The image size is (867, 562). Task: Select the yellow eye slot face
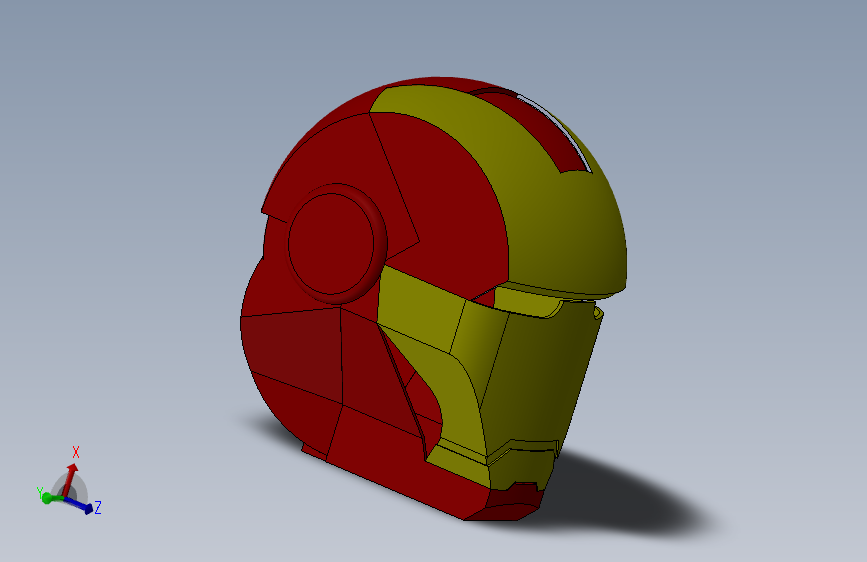(525, 301)
